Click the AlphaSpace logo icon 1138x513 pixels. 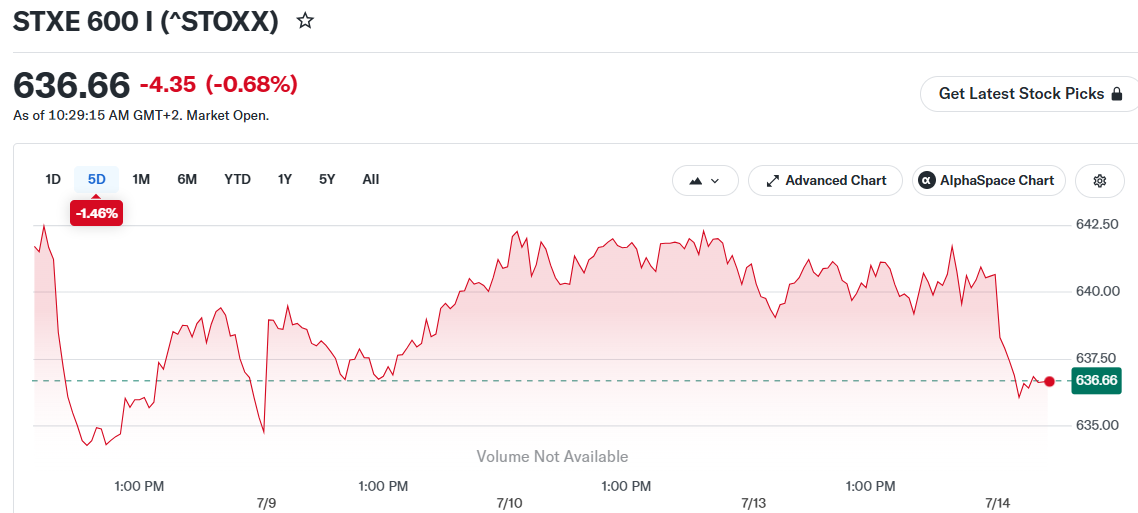[926, 181]
